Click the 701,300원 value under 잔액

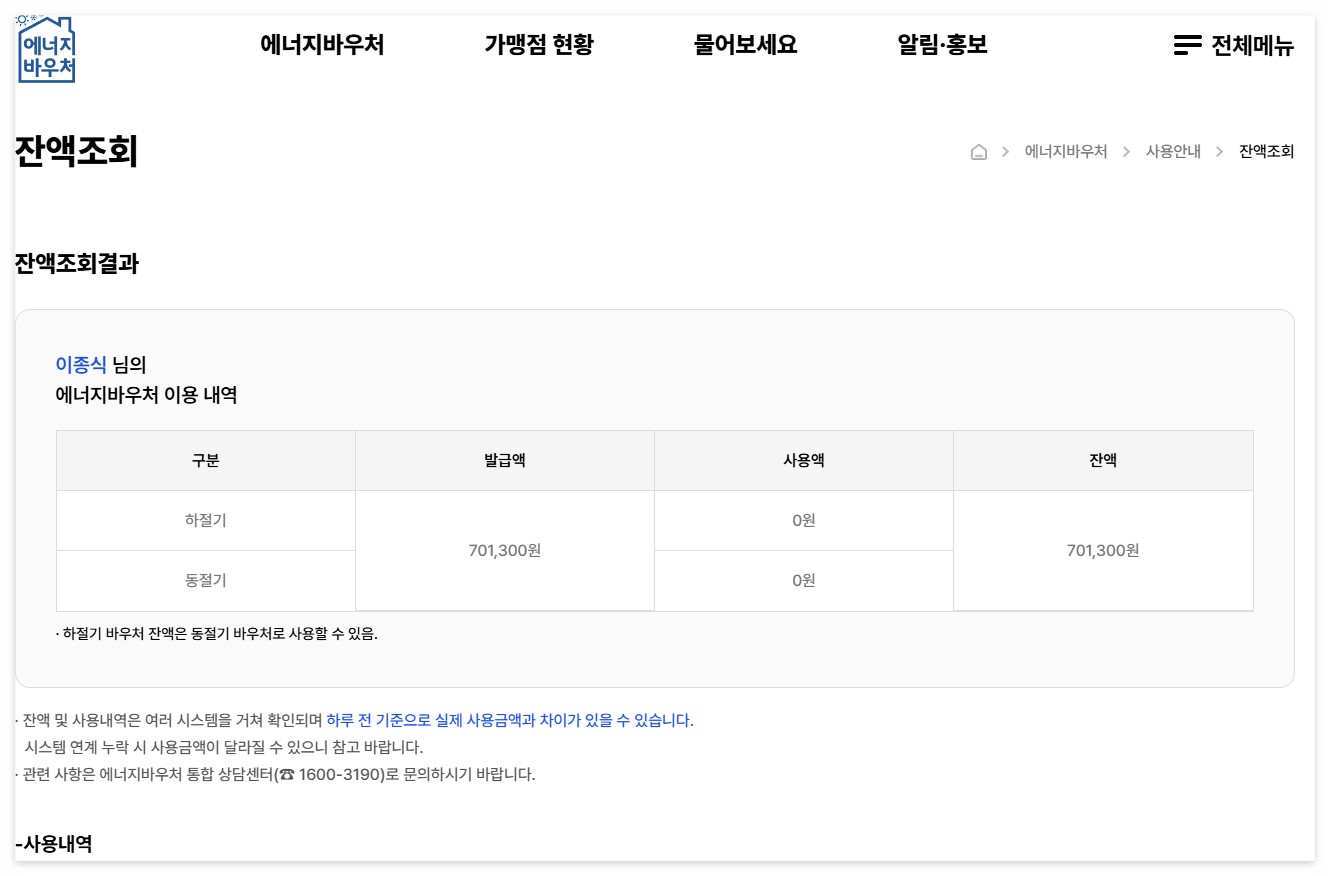(1103, 551)
